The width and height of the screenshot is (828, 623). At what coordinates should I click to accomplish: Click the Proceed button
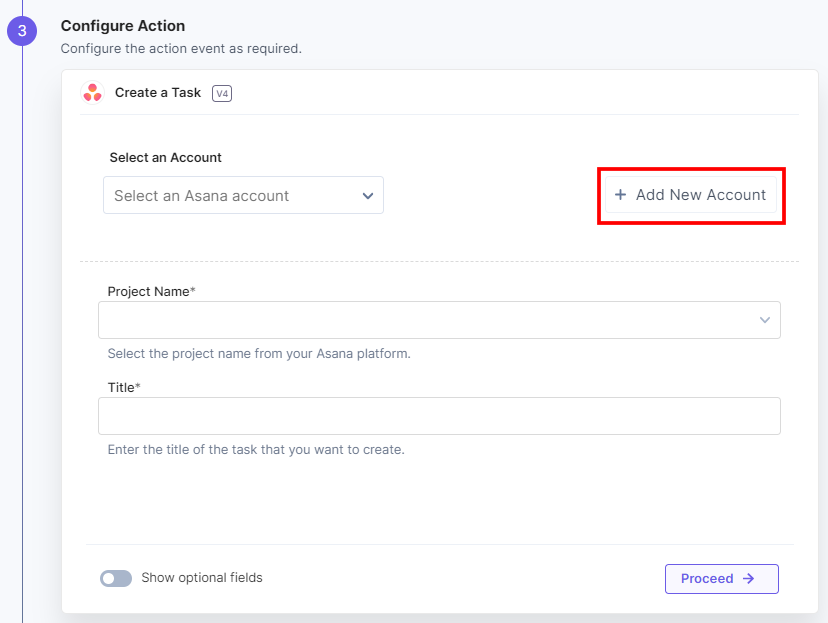[722, 579]
